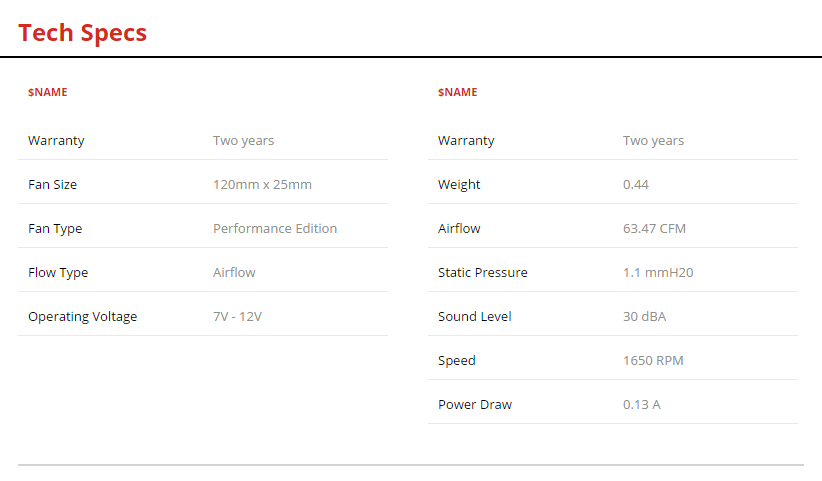Click the Static Pressure label
The image size is (822, 481).
tap(482, 273)
